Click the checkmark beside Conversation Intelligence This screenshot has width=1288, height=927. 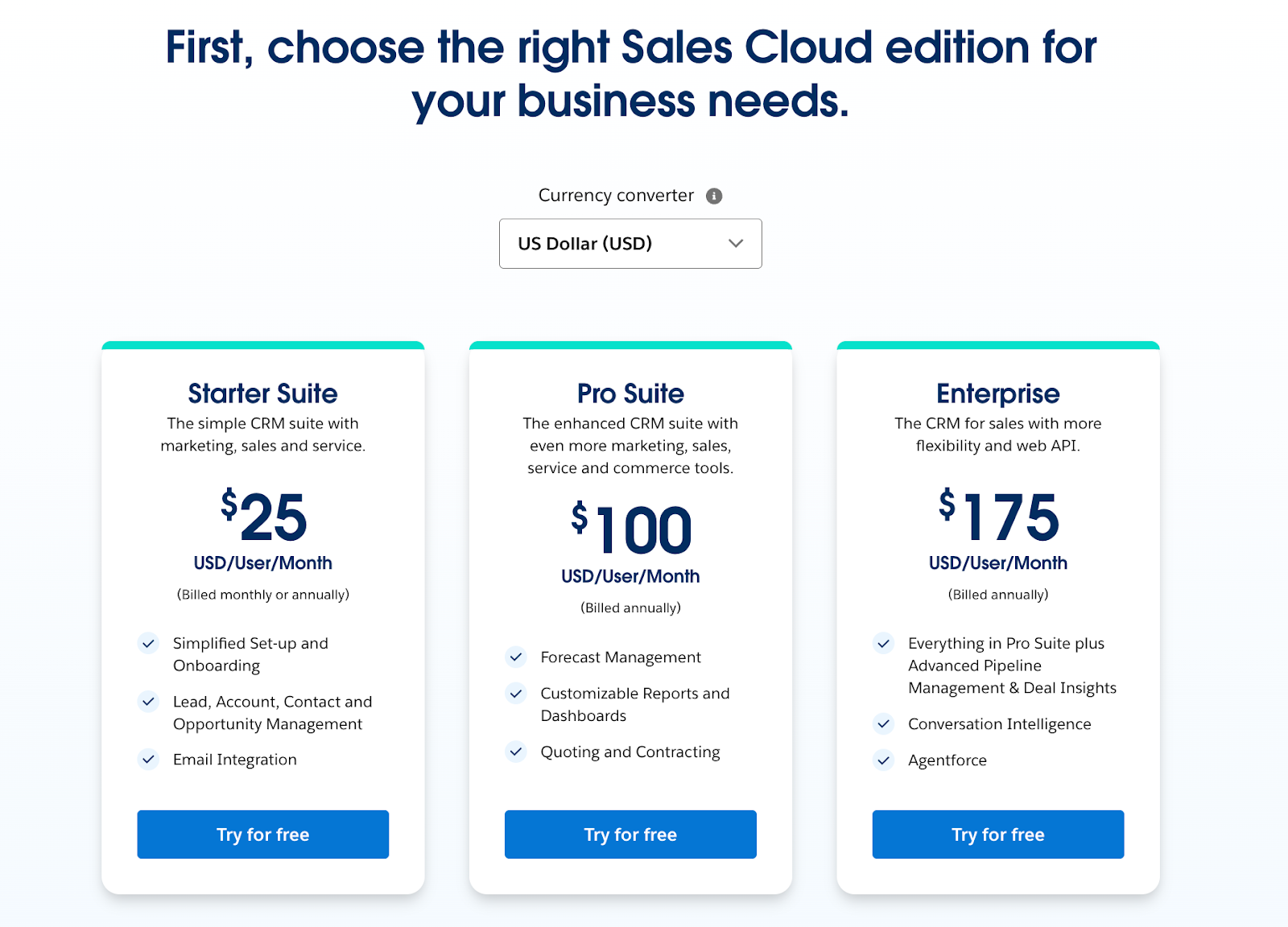[x=883, y=724]
